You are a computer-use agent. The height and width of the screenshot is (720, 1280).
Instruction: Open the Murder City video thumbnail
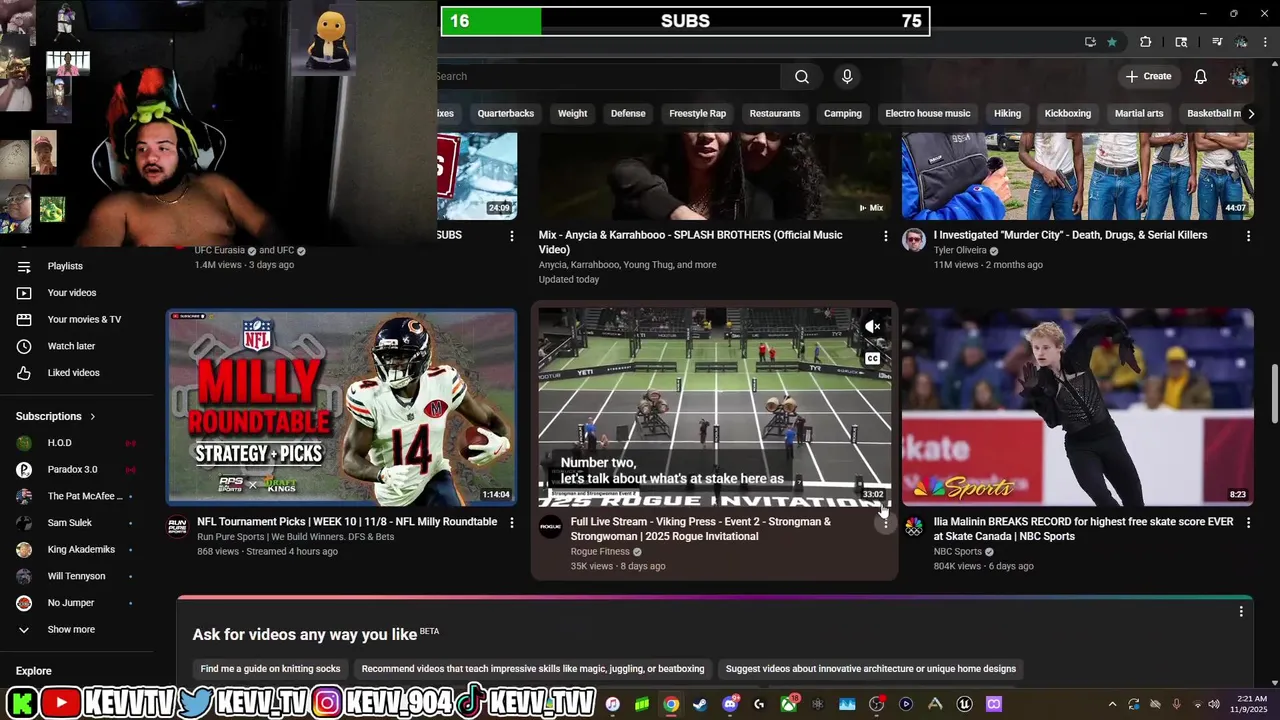tap(1078, 176)
